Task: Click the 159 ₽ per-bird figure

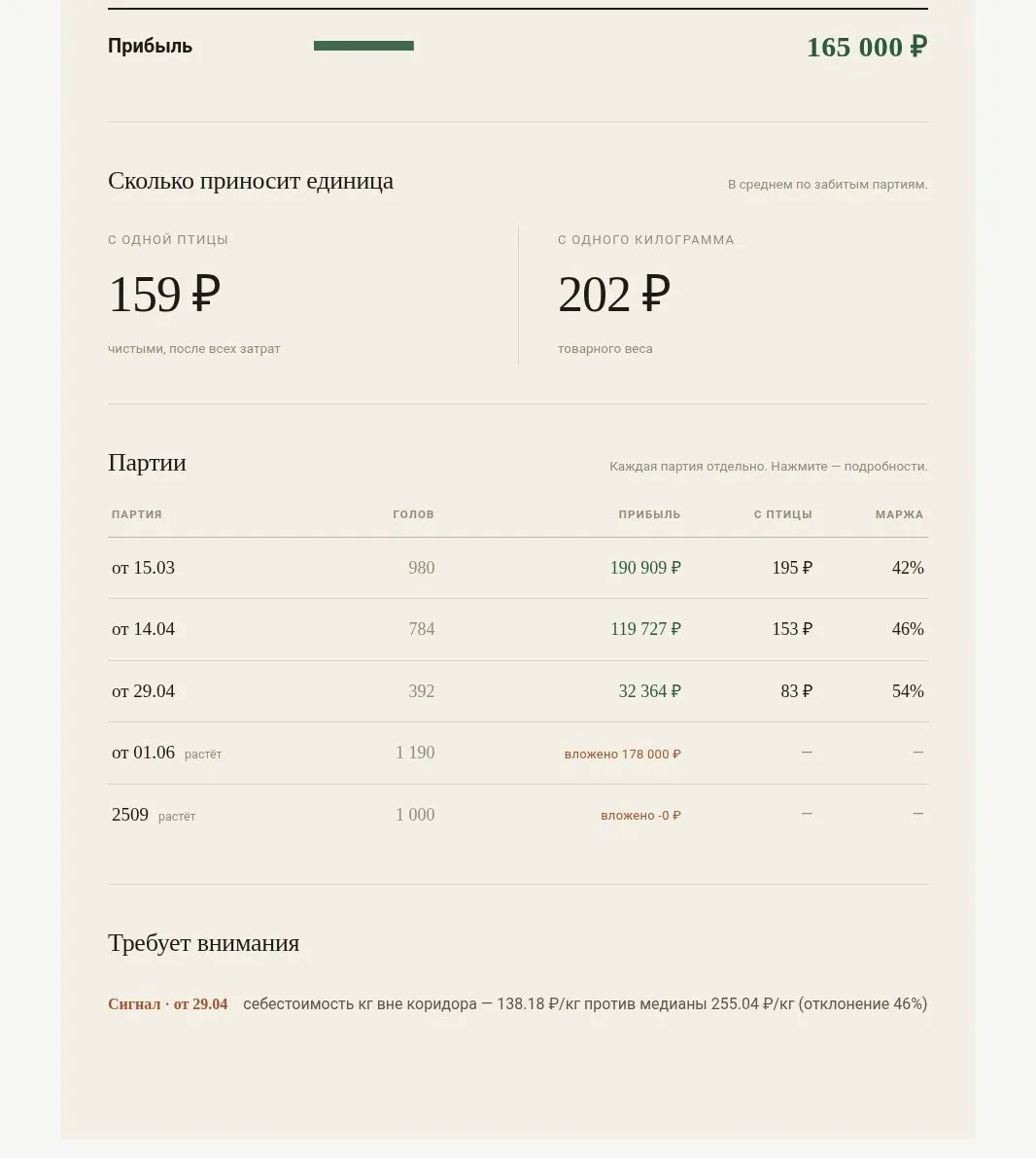Action: [164, 294]
